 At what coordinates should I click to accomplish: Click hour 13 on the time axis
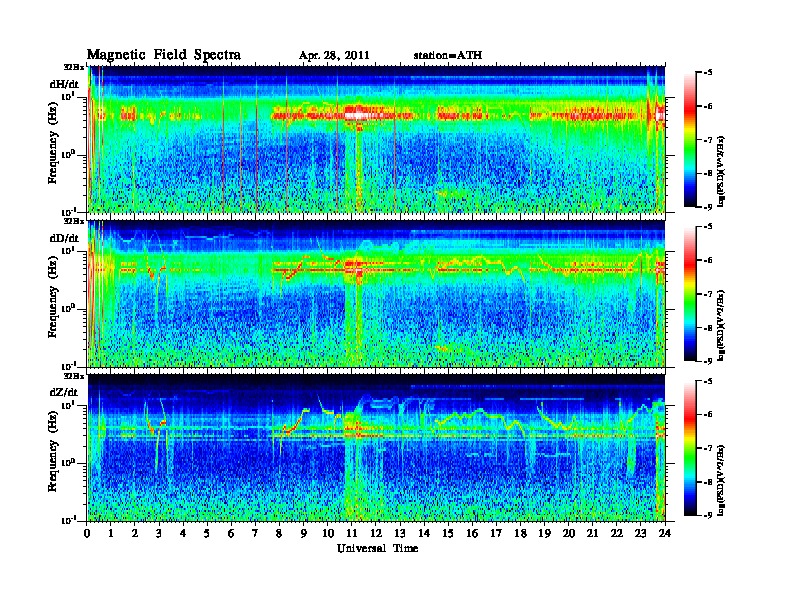[400, 533]
